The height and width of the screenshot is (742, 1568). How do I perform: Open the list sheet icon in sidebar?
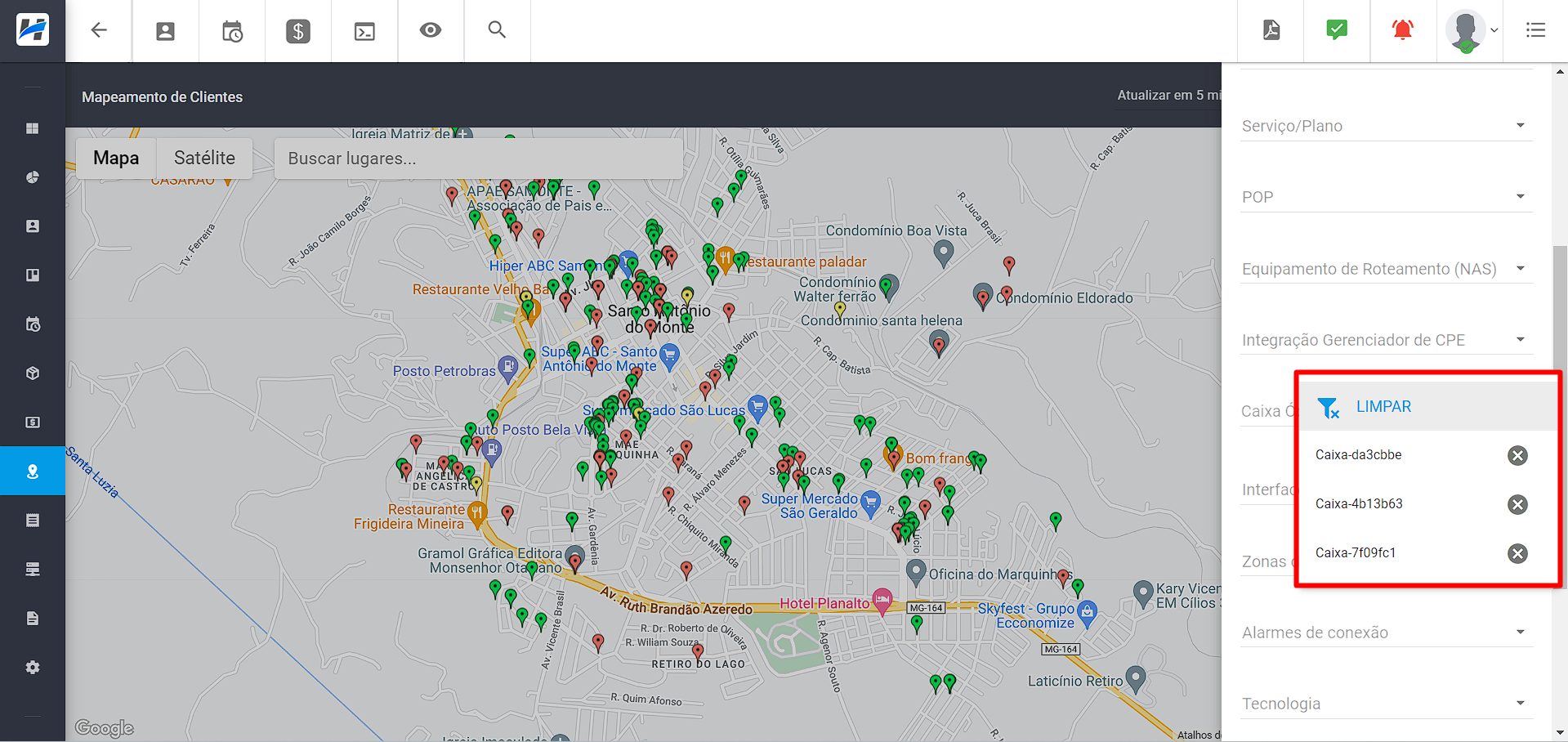point(33,521)
